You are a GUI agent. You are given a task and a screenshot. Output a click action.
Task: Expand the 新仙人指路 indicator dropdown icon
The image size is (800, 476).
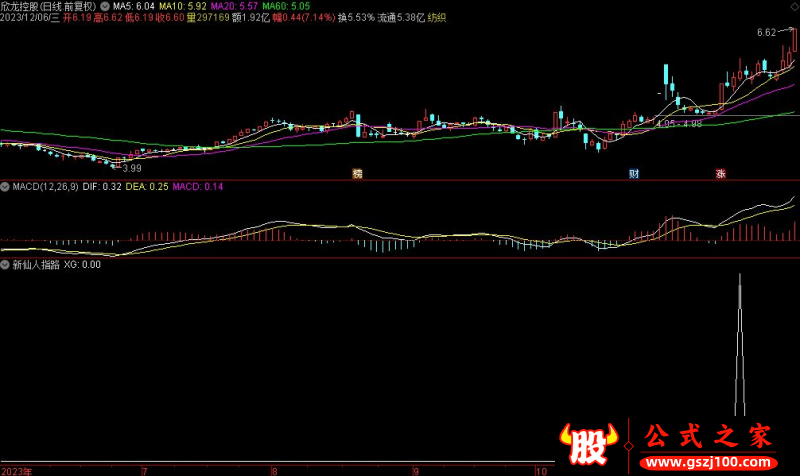[x=5, y=264]
